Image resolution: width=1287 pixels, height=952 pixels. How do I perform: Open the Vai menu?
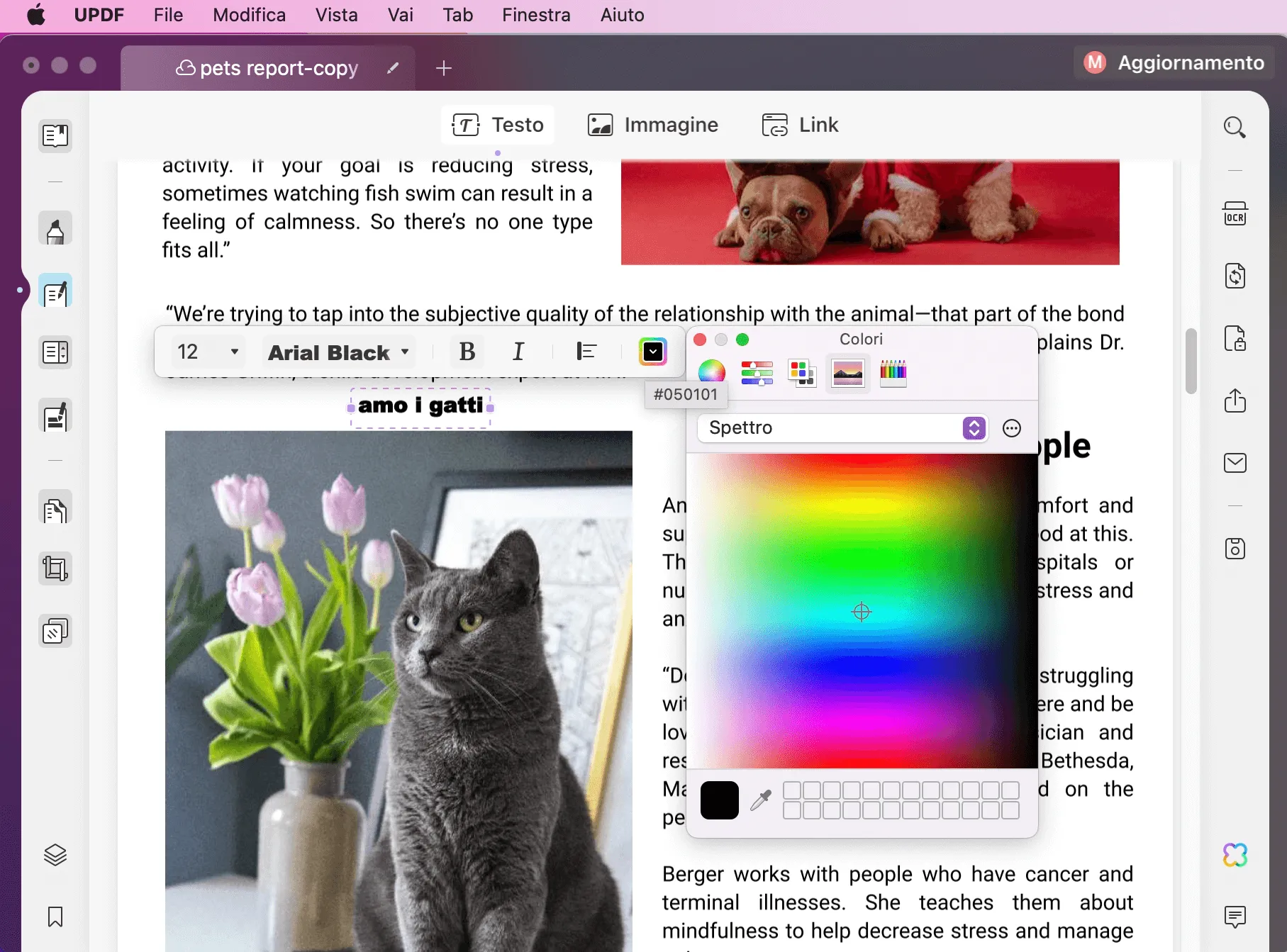[x=400, y=15]
